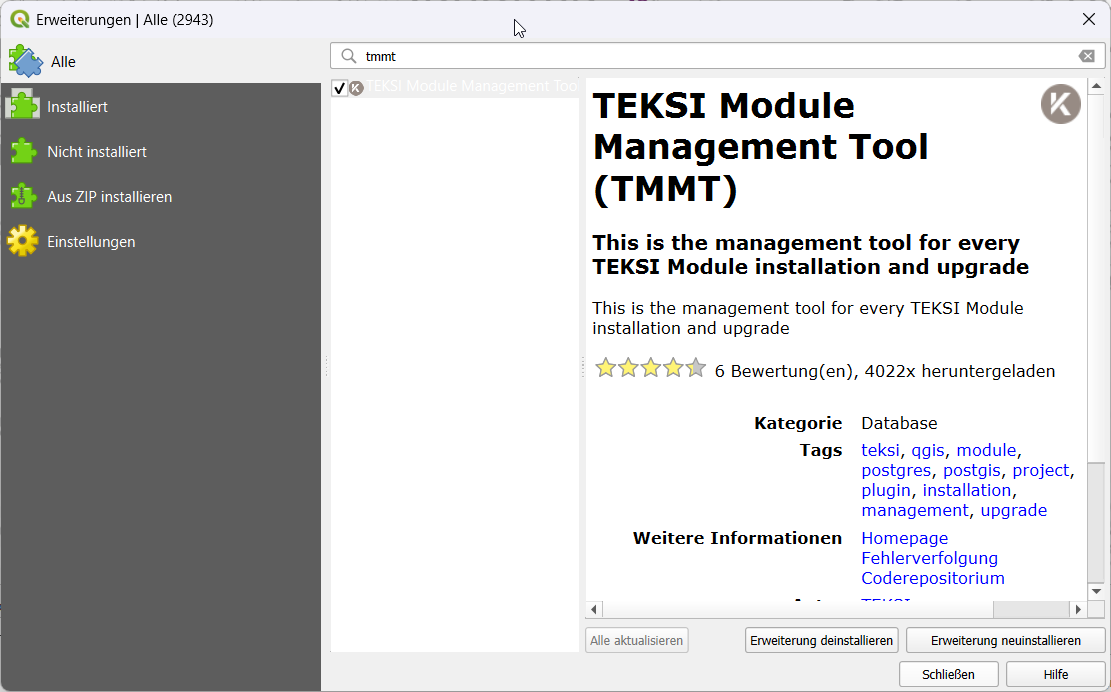Click the plugin tag link
This screenshot has width=1111, height=692.
tap(886, 490)
